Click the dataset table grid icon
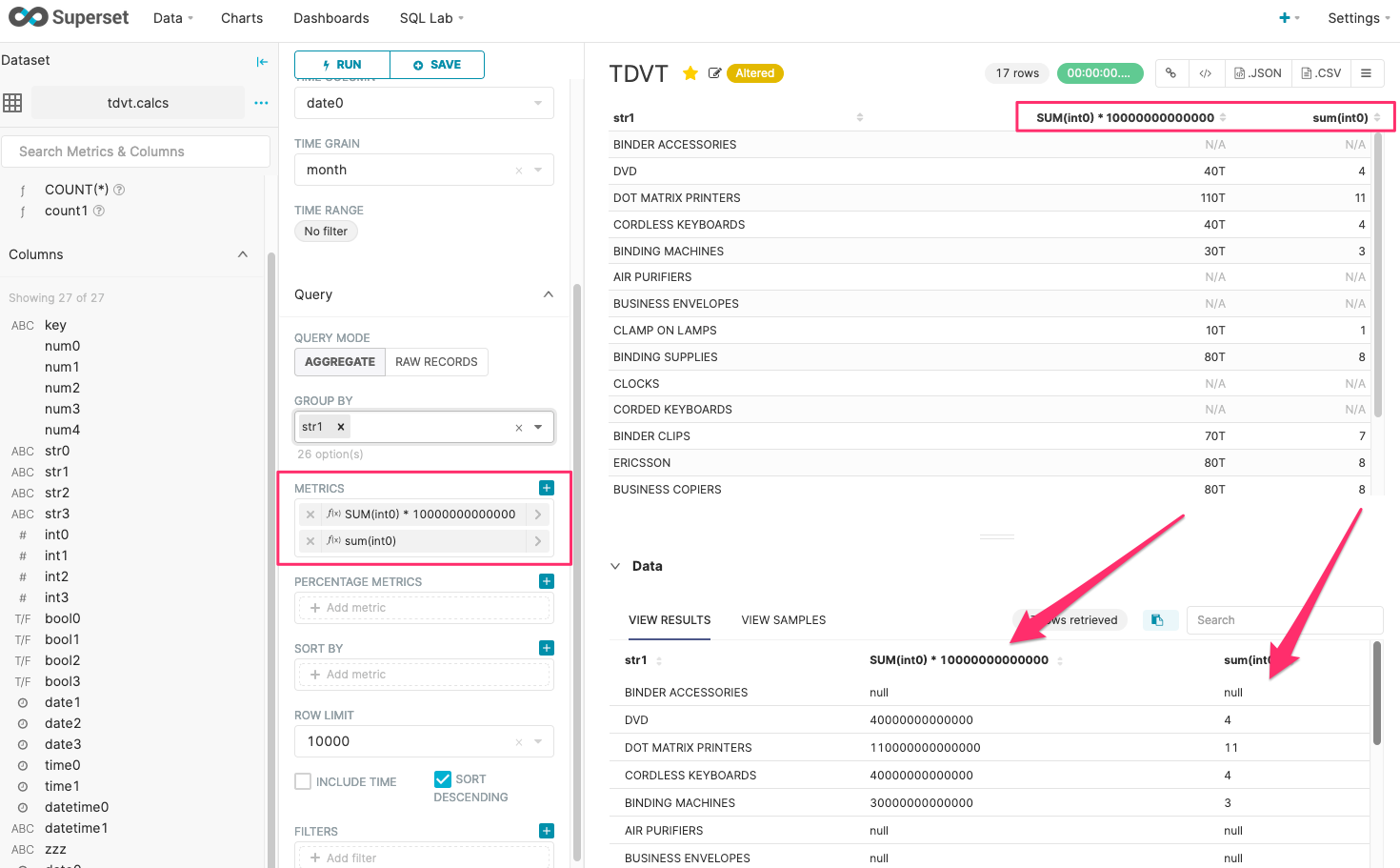This screenshot has width=1400, height=868. click(x=12, y=103)
